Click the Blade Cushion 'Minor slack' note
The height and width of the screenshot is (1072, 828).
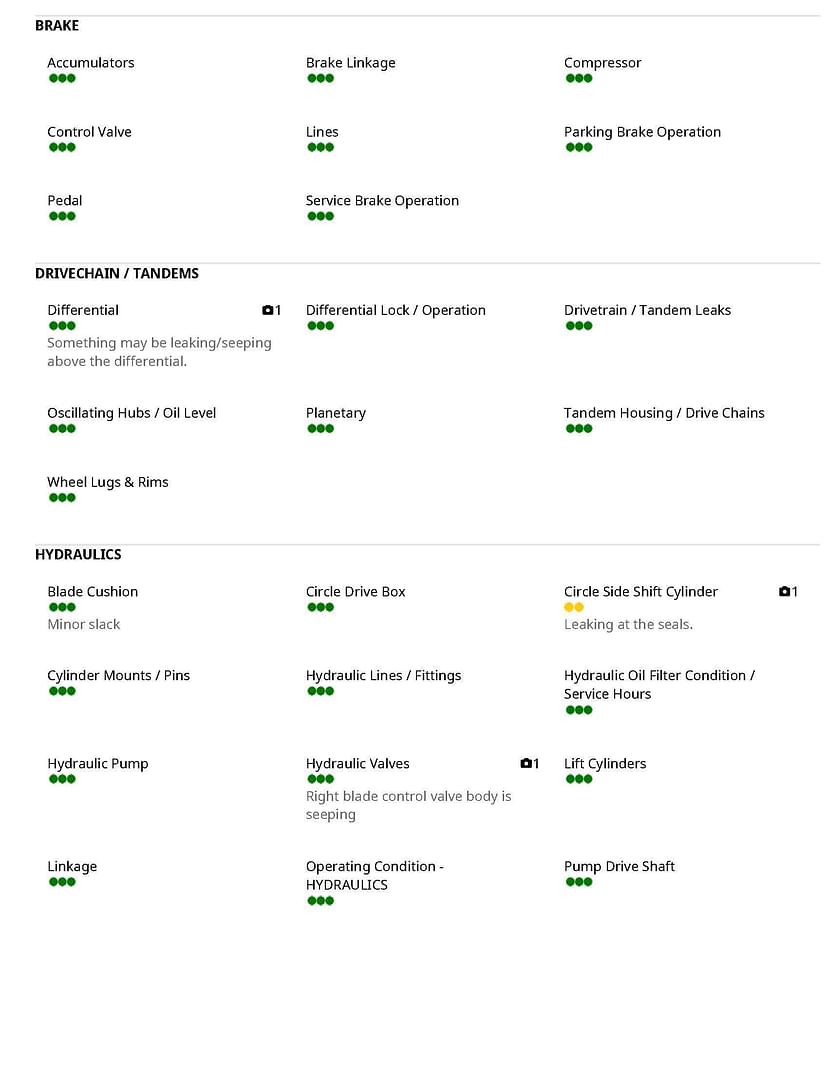point(83,624)
